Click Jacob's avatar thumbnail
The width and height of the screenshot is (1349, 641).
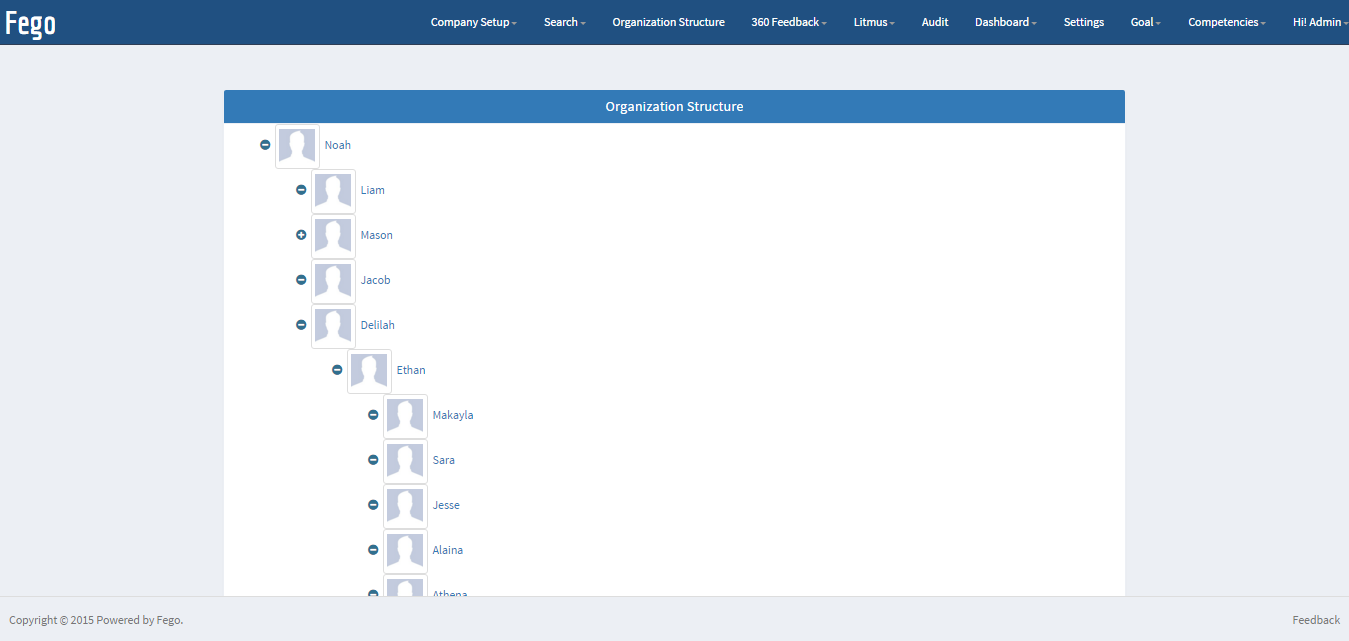coord(333,281)
